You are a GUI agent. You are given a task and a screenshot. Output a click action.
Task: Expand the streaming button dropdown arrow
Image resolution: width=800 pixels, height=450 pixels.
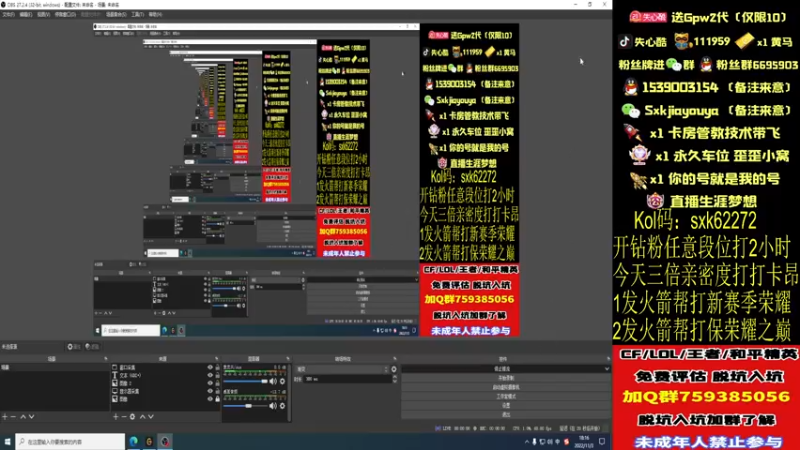coord(607,369)
